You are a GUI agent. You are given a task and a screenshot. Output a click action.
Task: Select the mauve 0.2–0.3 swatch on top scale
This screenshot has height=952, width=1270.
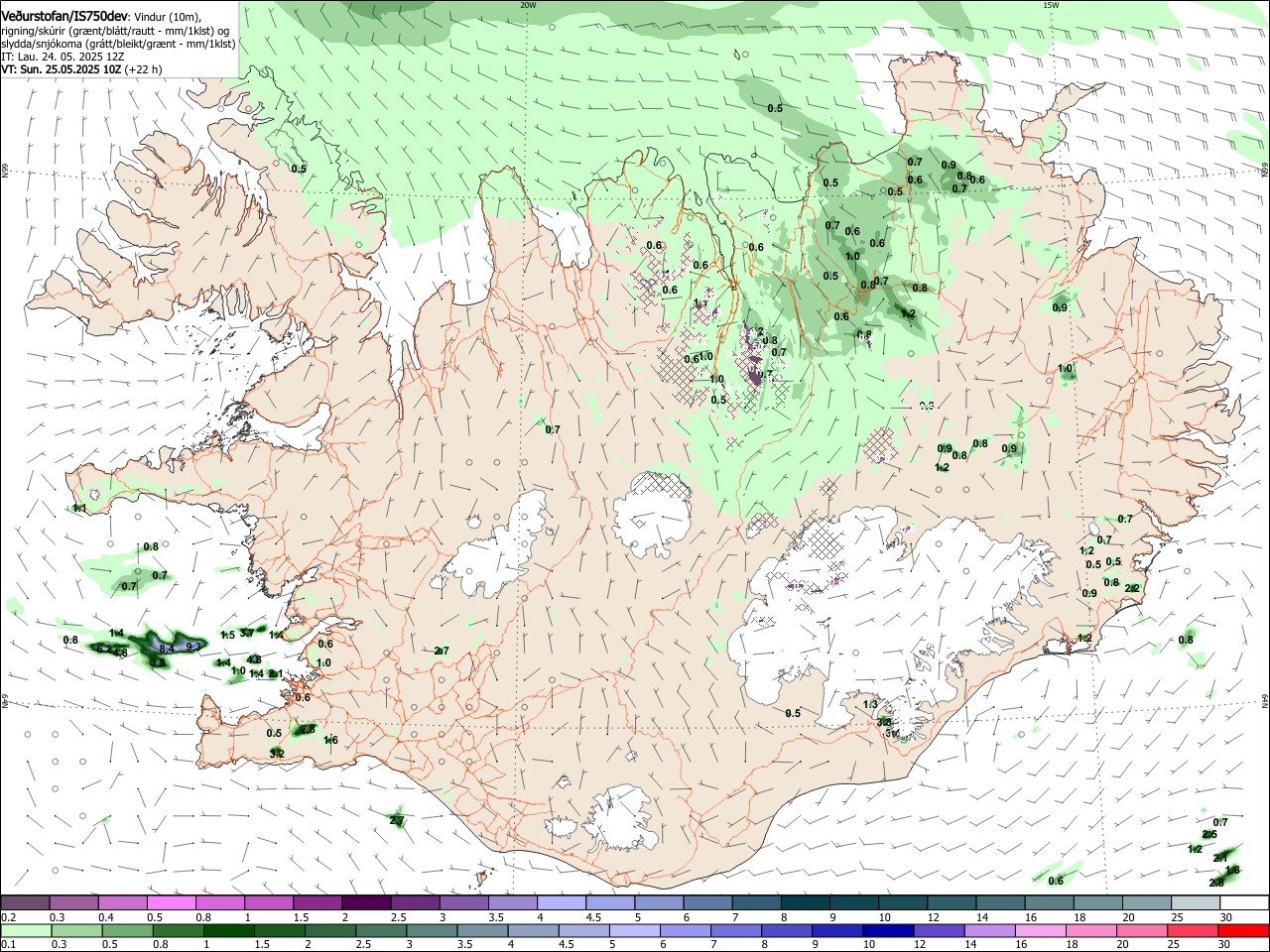pyautogui.click(x=27, y=903)
